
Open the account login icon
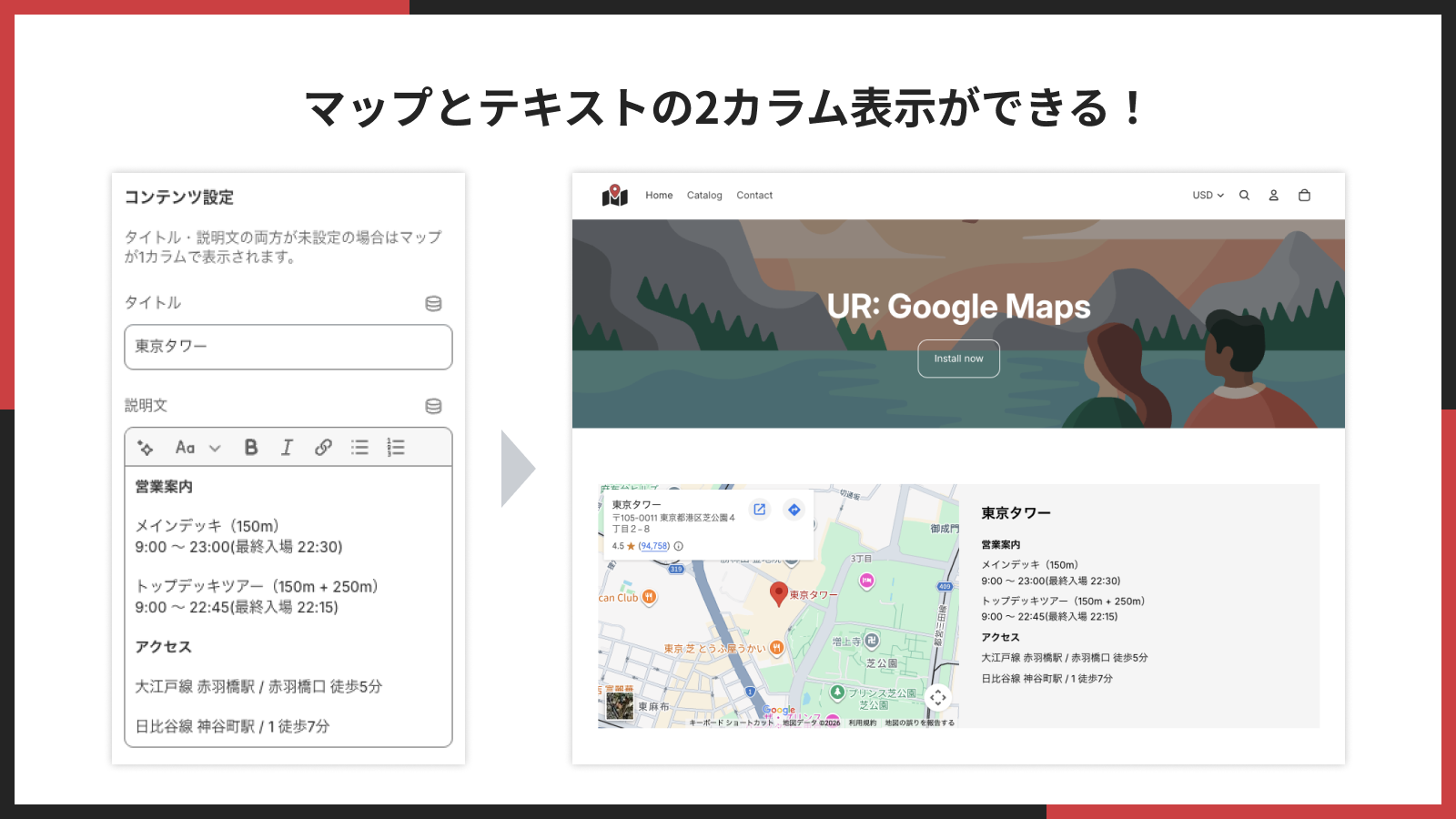pos(1274,196)
